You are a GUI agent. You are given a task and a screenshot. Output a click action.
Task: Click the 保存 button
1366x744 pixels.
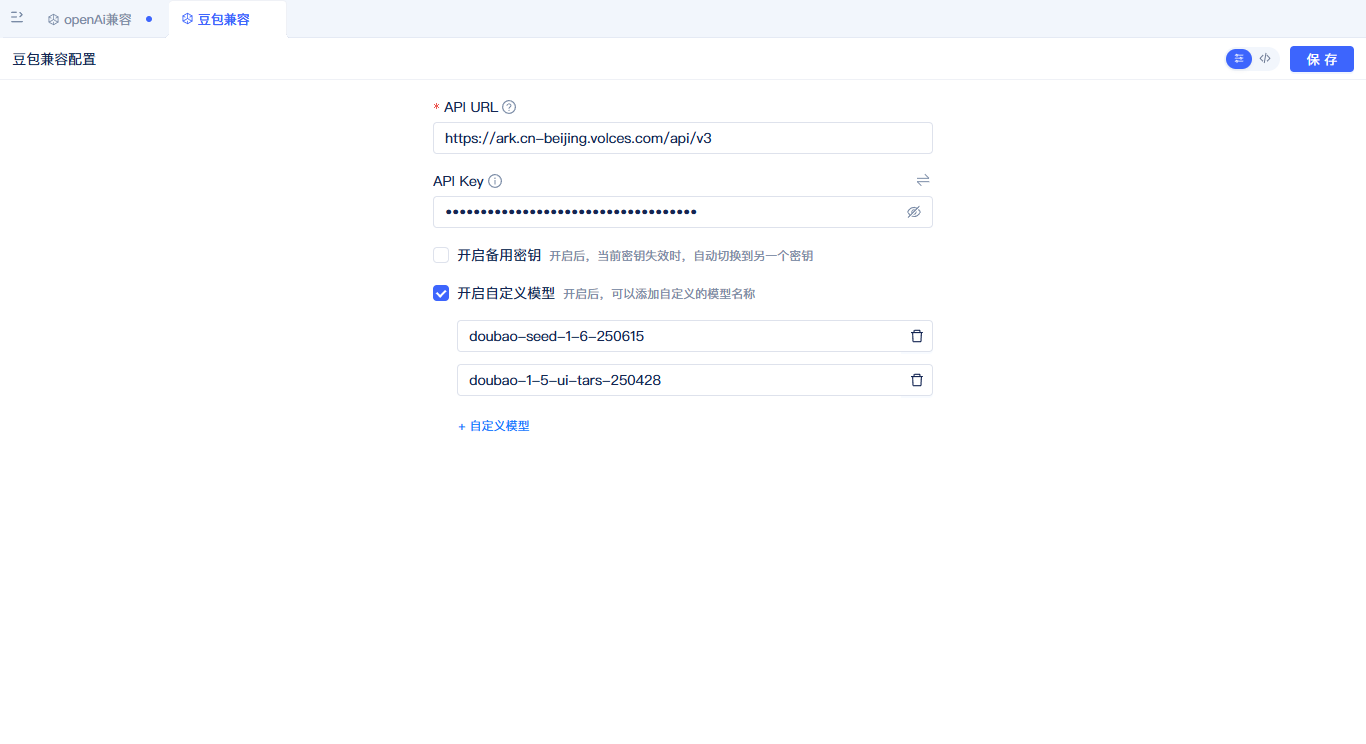1322,59
